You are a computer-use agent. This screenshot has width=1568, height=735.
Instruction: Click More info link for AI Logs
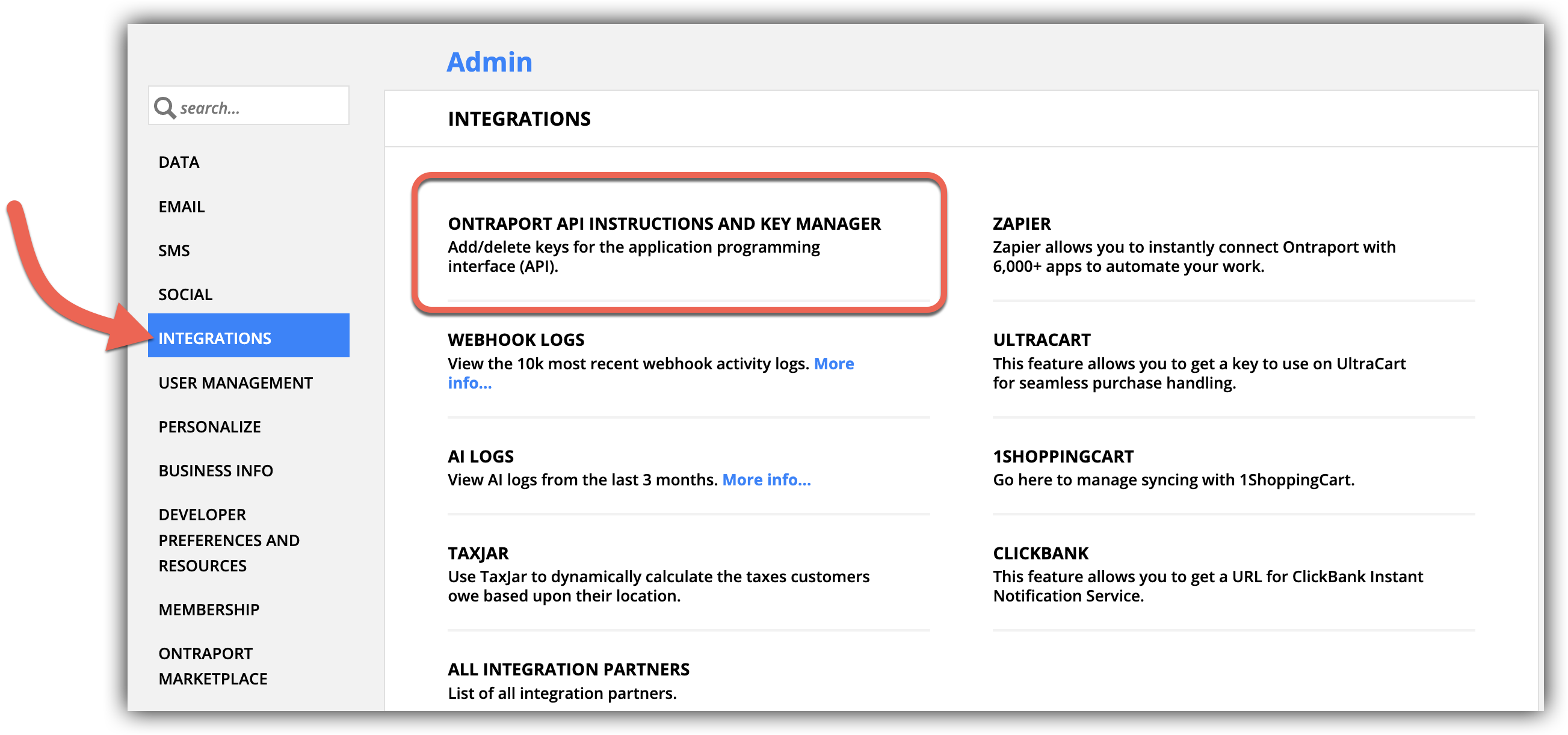point(766,480)
